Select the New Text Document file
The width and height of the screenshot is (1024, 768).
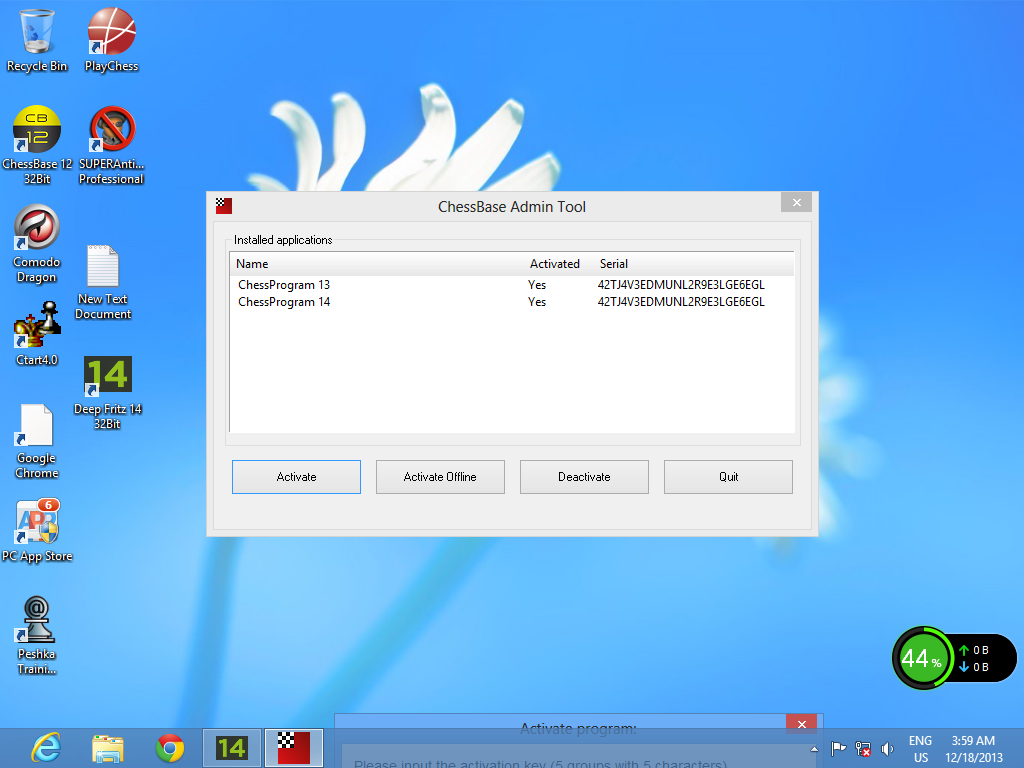[103, 282]
